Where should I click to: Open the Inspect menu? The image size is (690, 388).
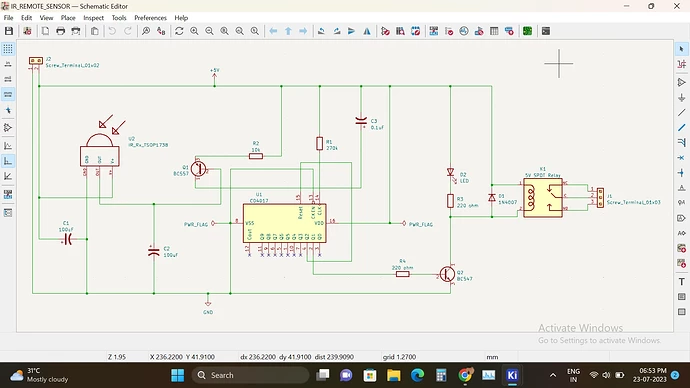pos(93,18)
